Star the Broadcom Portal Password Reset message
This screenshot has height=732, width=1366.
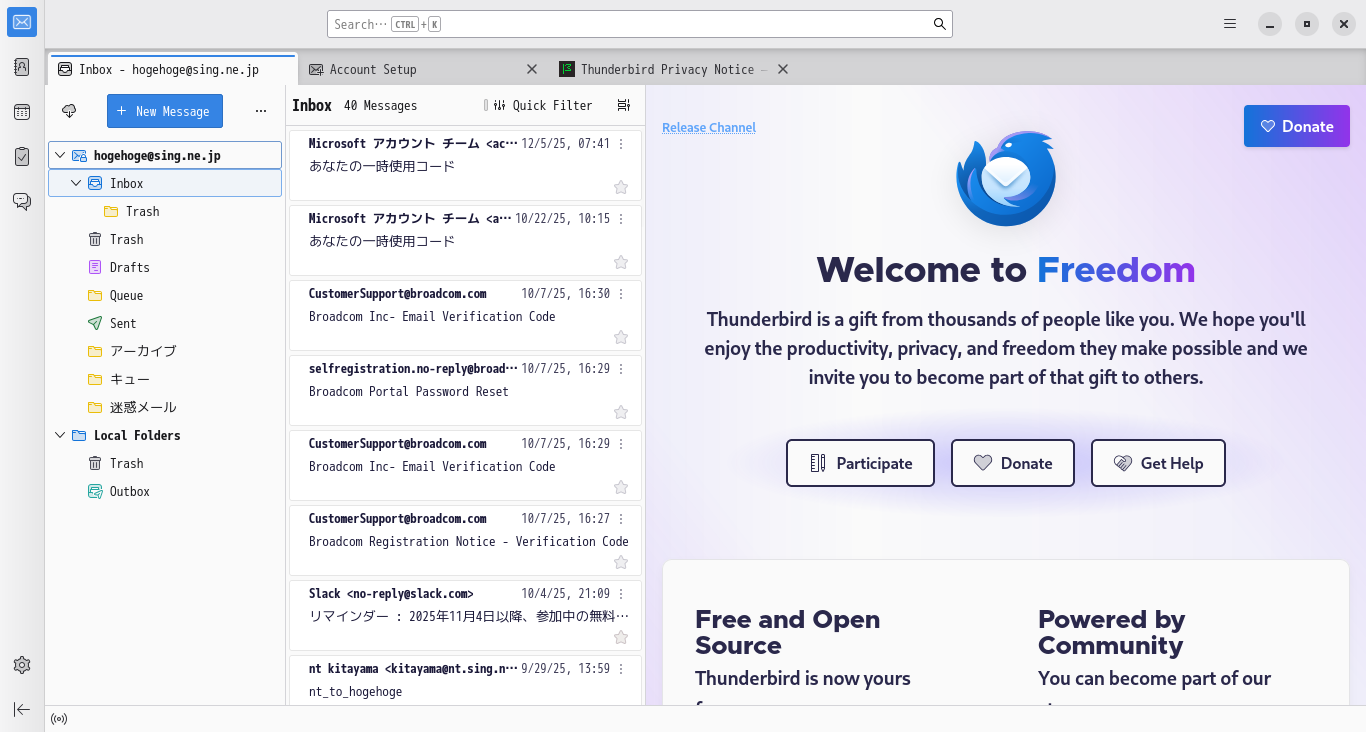tap(621, 412)
